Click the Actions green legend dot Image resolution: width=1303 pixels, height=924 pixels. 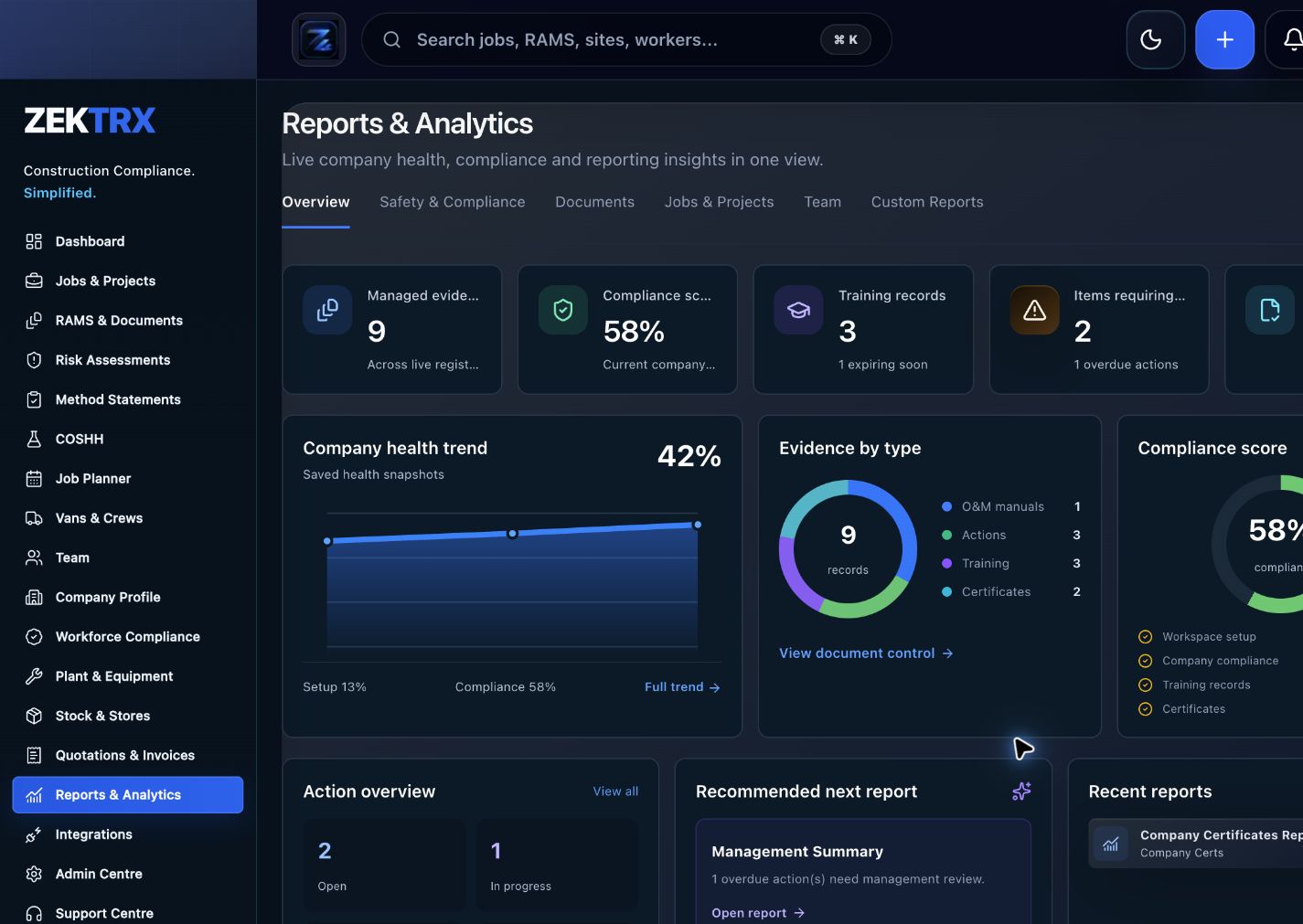947,535
